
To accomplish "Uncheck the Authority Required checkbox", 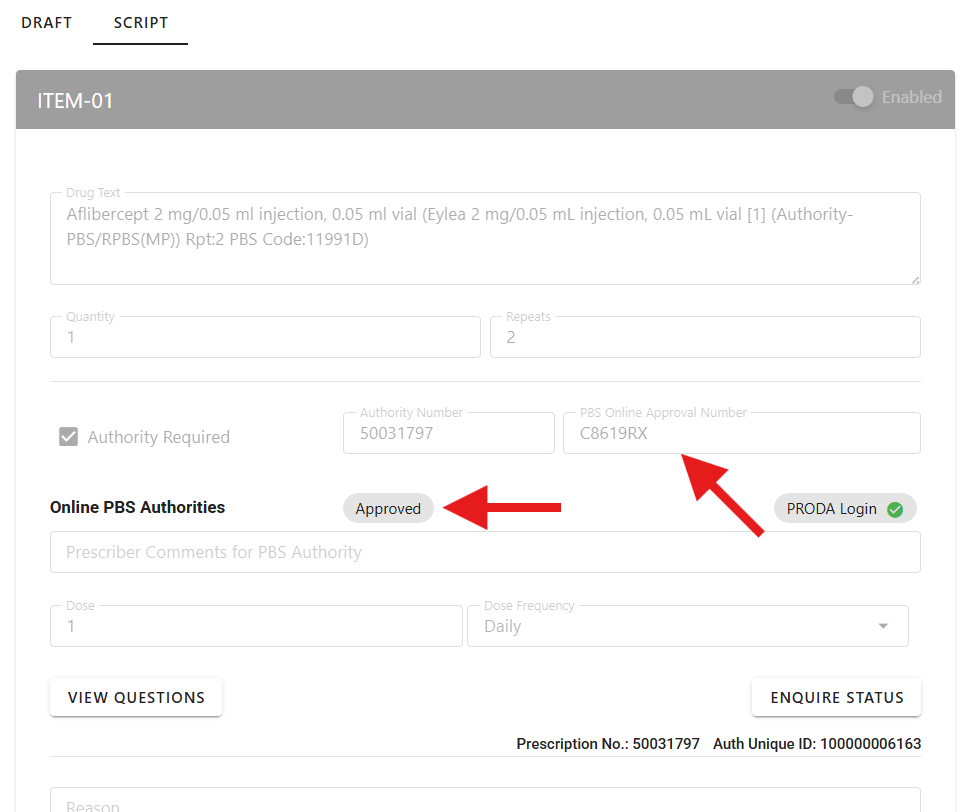I will point(68,437).
